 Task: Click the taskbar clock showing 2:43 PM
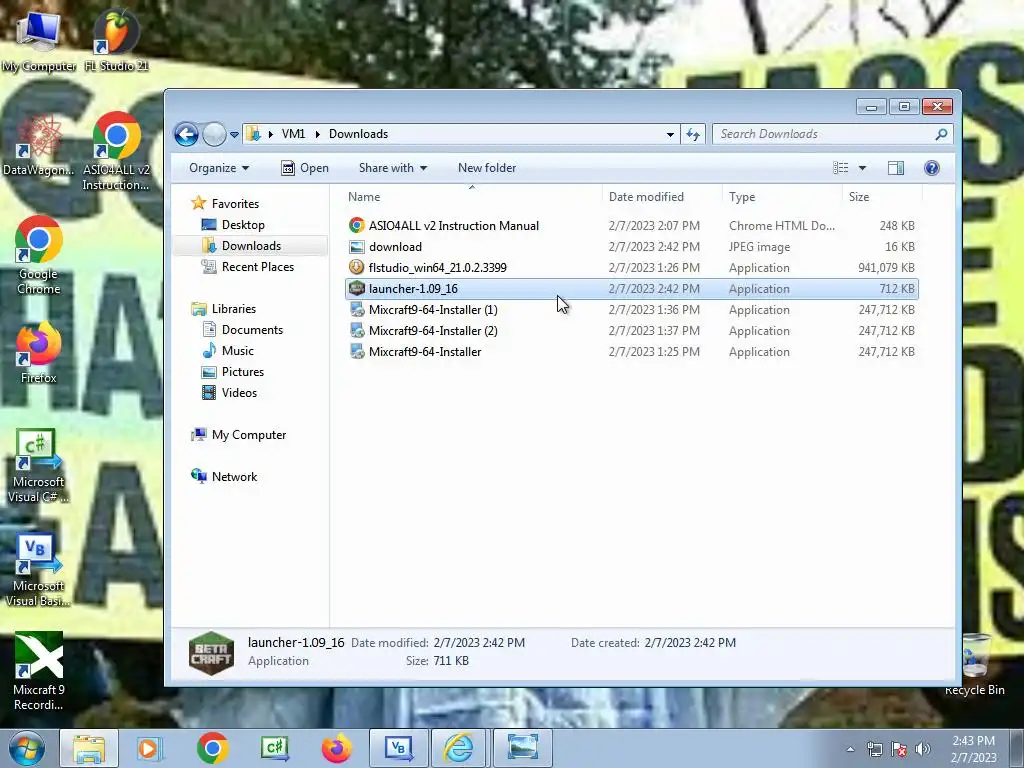tap(973, 749)
